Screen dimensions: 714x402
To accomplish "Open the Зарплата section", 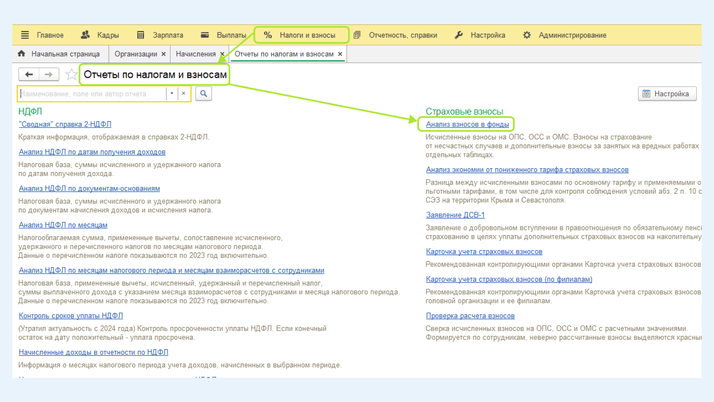I will tap(168, 35).
